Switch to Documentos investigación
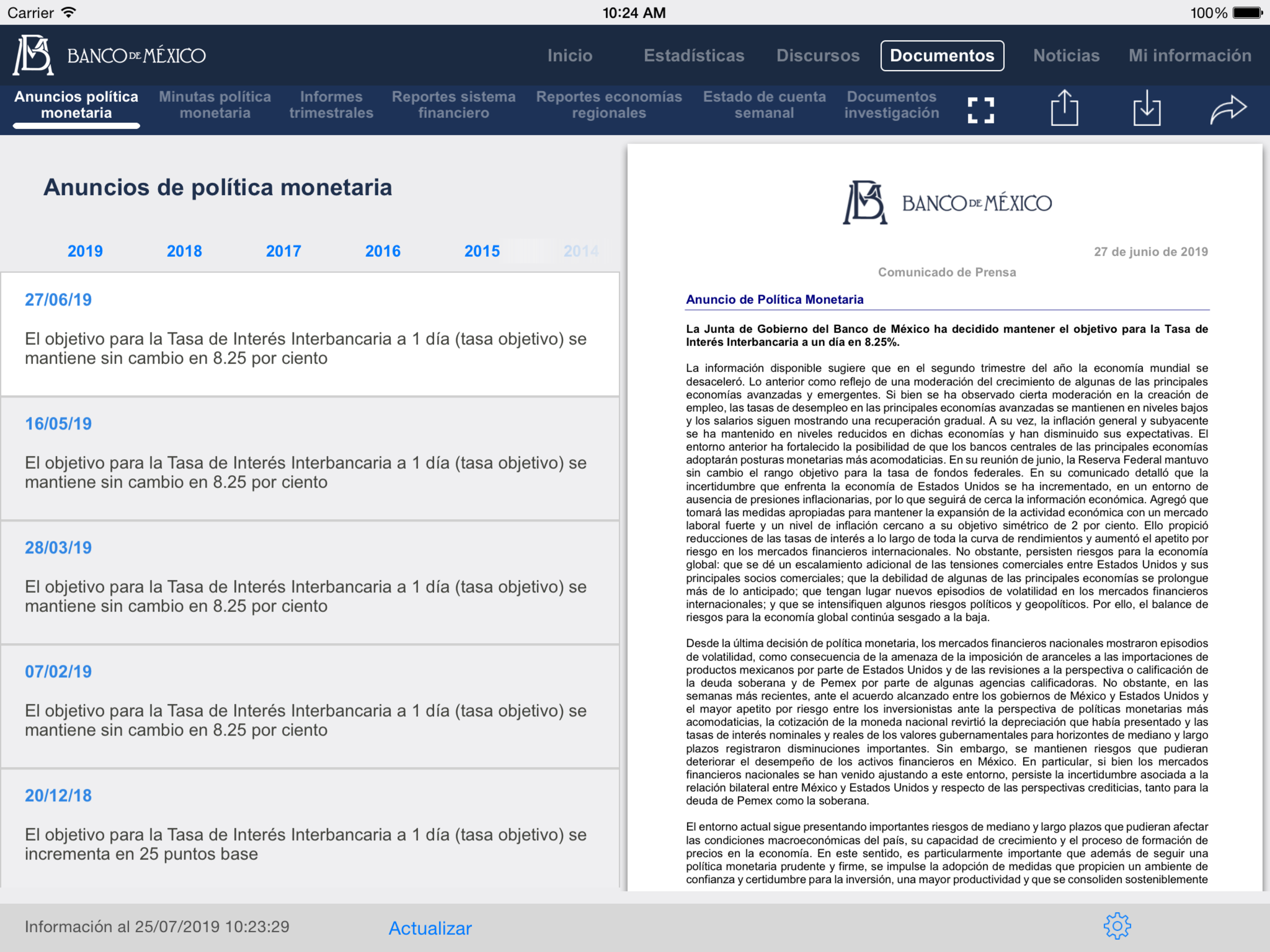 pyautogui.click(x=892, y=105)
